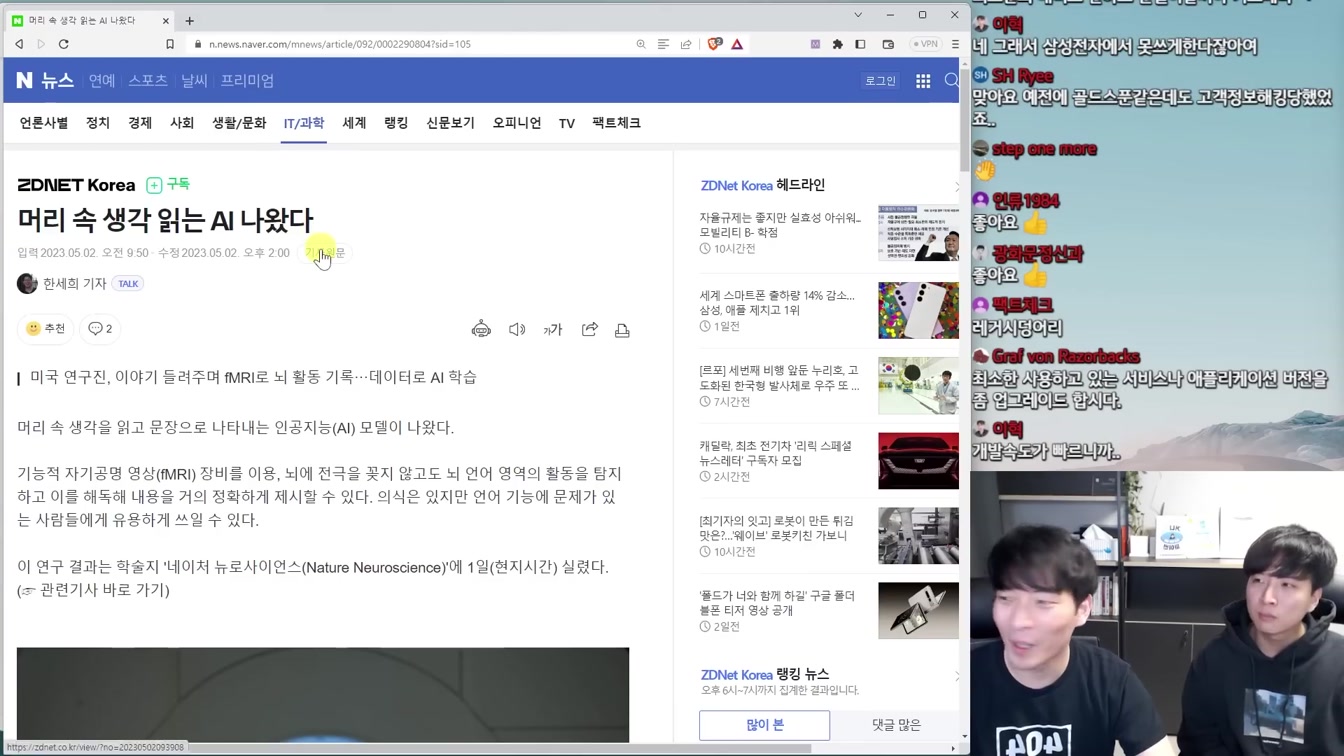
Task: Open Brave Rewards triangle icon
Action: click(x=737, y=44)
